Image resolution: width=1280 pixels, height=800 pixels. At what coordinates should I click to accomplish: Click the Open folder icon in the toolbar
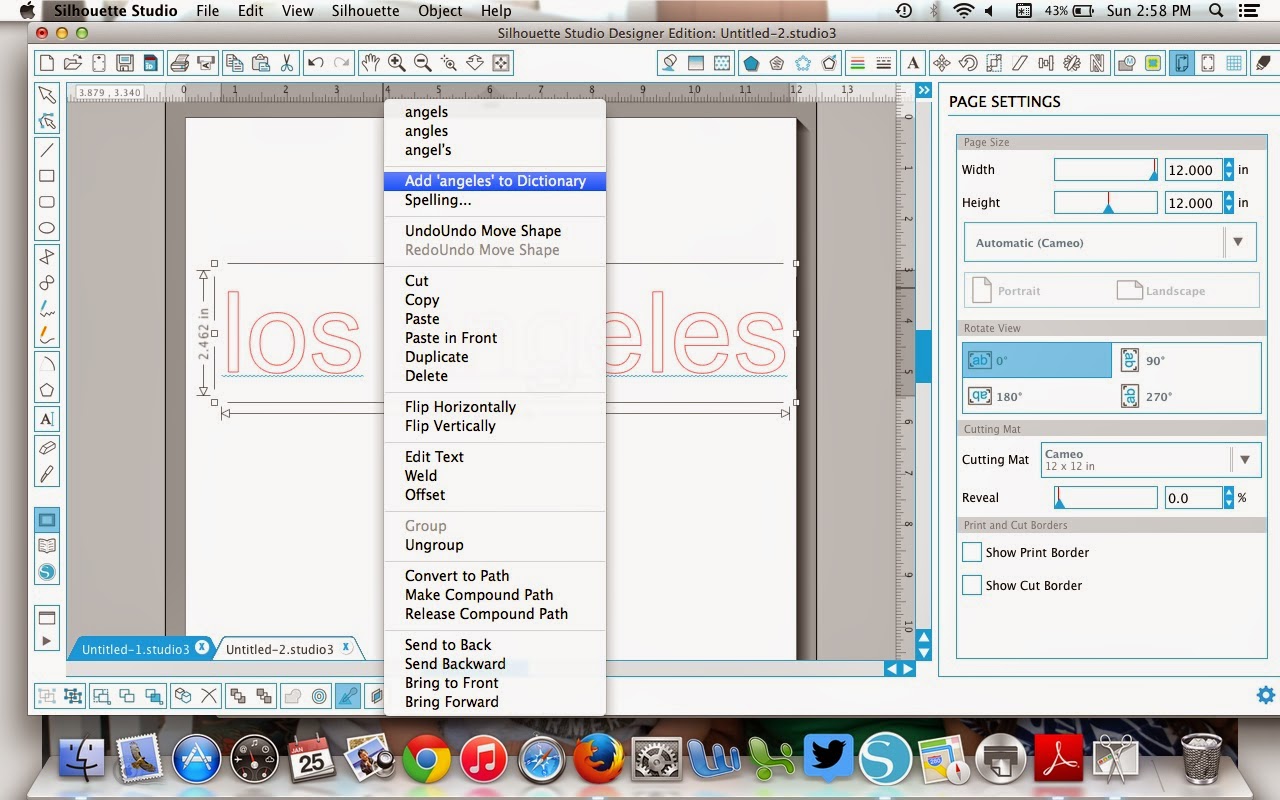pyautogui.click(x=72, y=63)
